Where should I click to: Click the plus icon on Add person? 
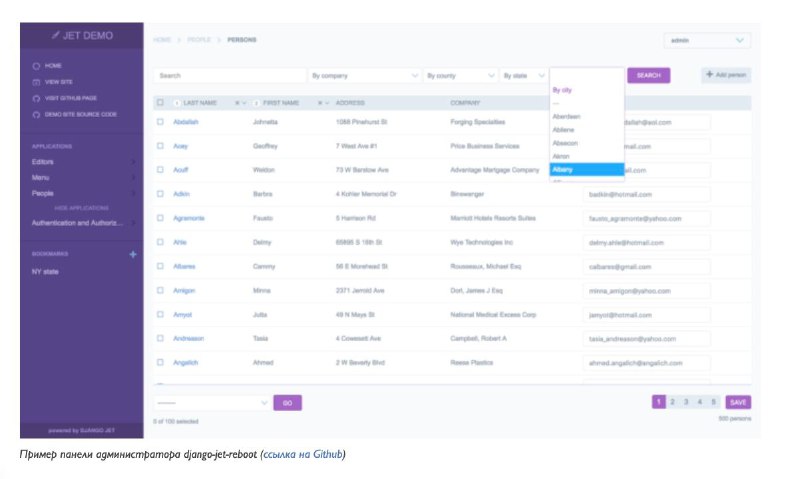709,74
